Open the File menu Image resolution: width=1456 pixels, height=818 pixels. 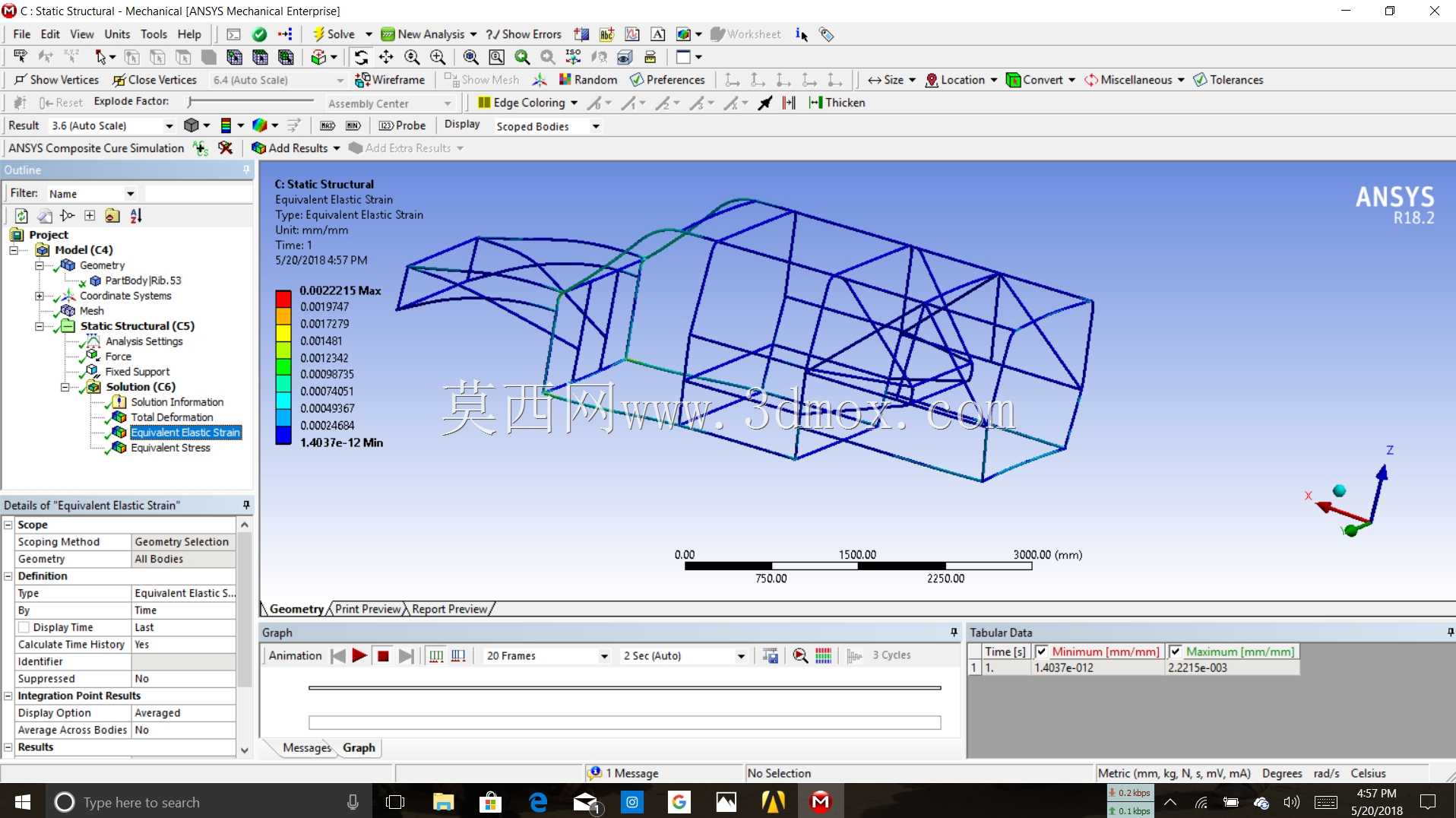coord(21,34)
